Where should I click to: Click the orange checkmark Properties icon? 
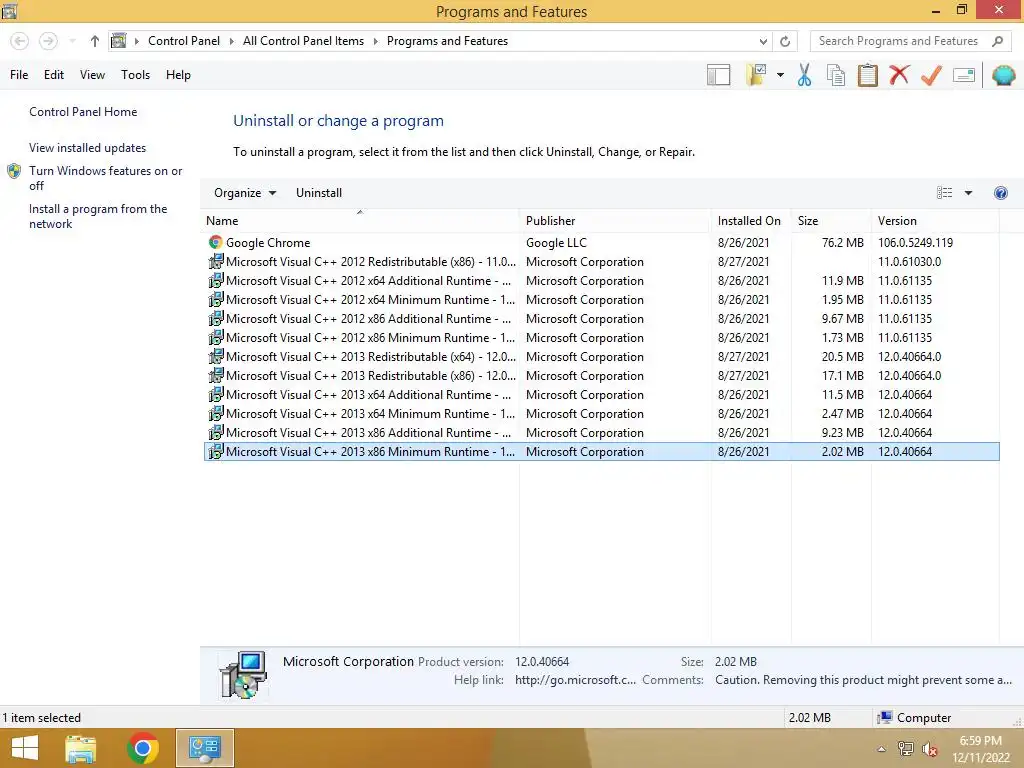(931, 75)
